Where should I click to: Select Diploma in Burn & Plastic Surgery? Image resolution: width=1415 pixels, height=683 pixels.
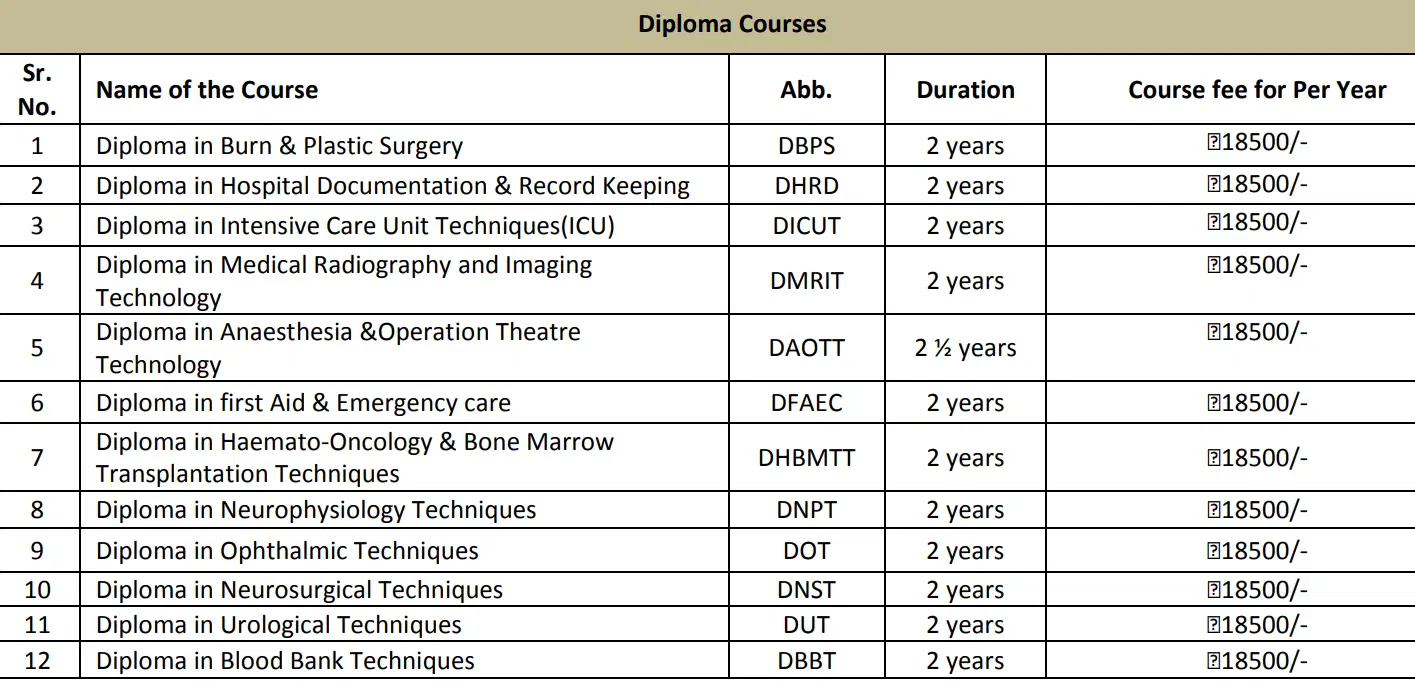(x=279, y=146)
